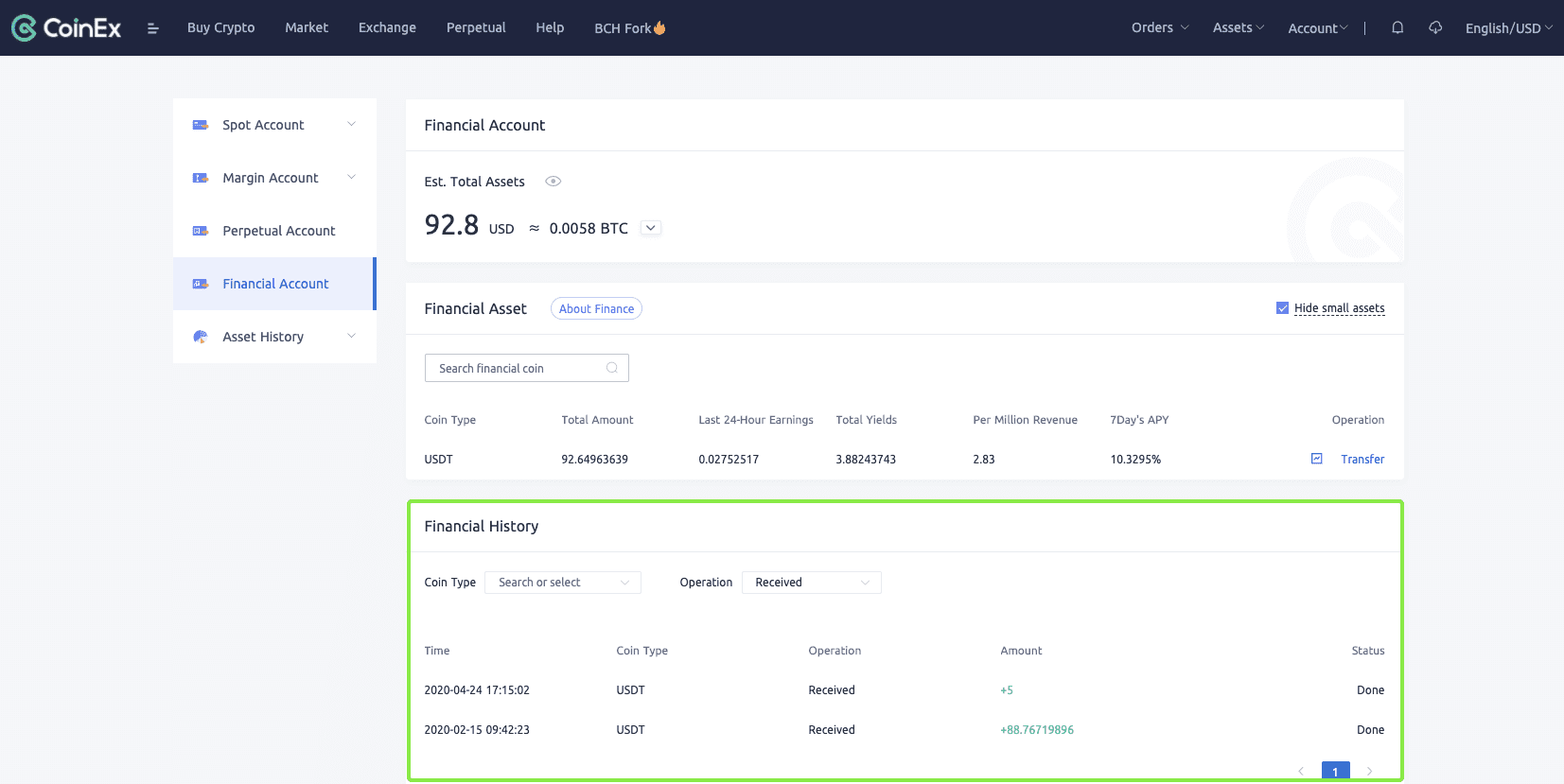Click the Transfer link for USDT
This screenshot has height=784, width=1564.
(x=1362, y=459)
